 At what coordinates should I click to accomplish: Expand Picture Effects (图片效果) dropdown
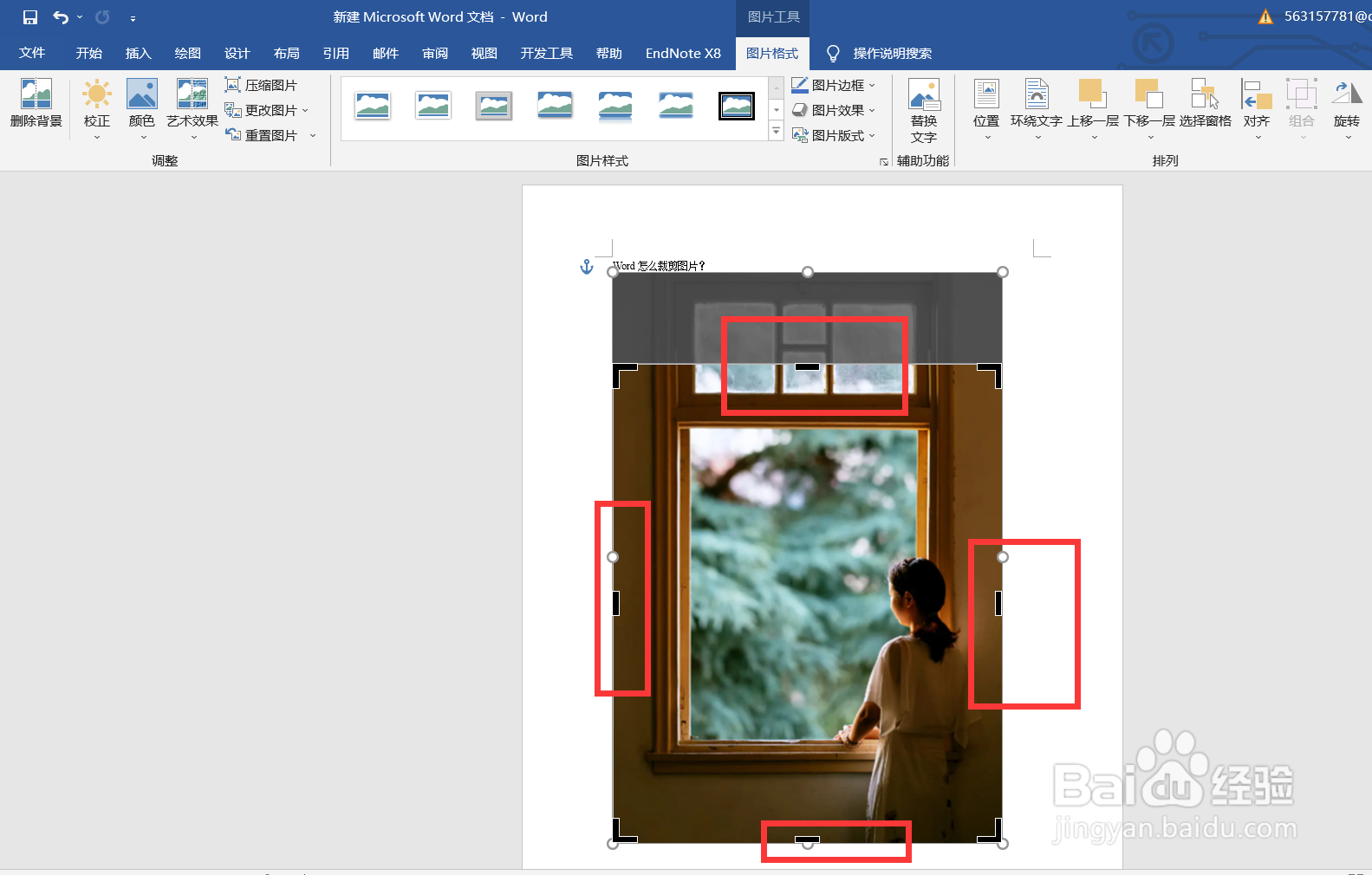point(872,110)
